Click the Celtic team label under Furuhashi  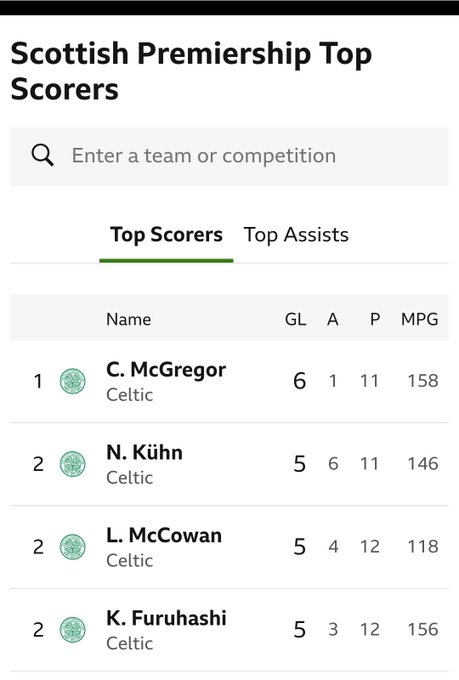tap(130, 643)
